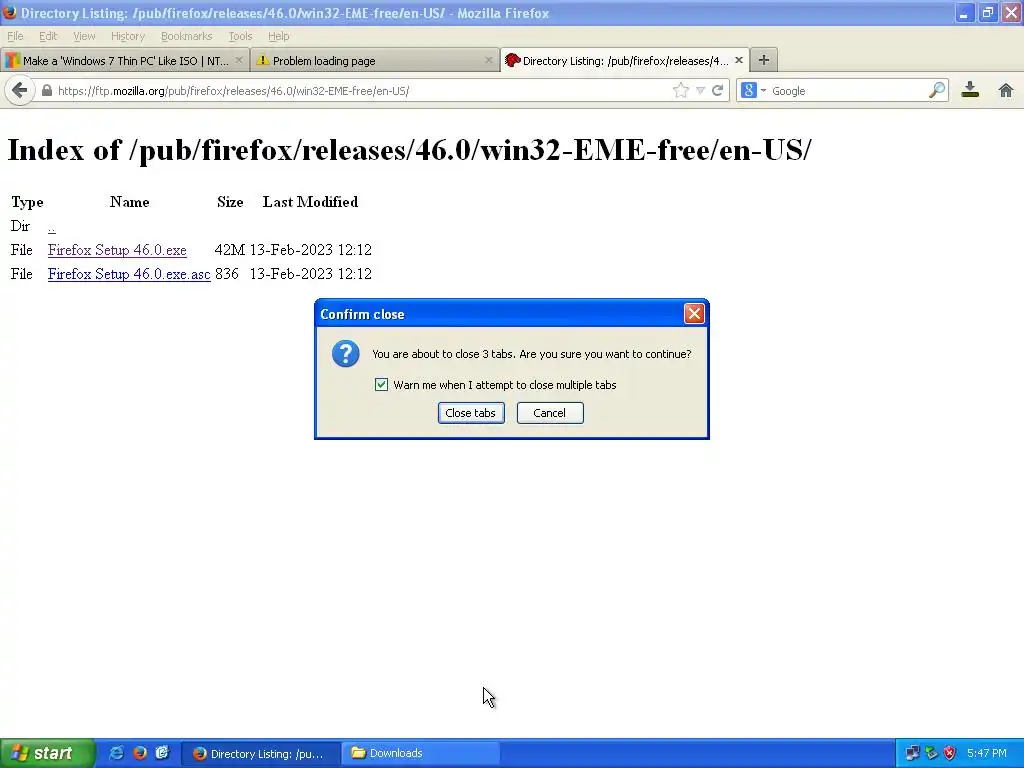Screen dimensions: 1024x768
Task: Click the magnifying glass search icon
Action: [x=936, y=91]
